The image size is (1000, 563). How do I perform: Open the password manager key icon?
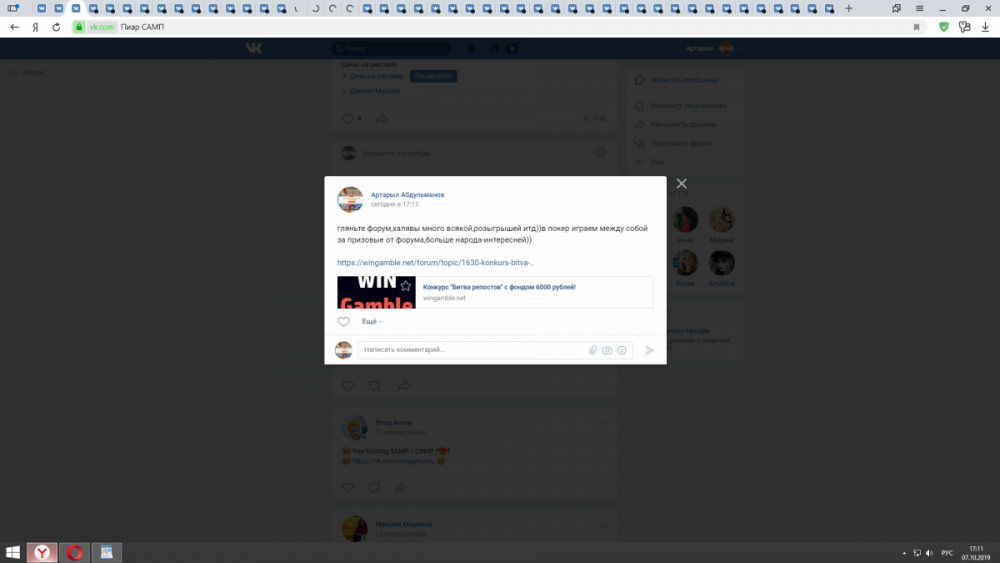coord(964,27)
